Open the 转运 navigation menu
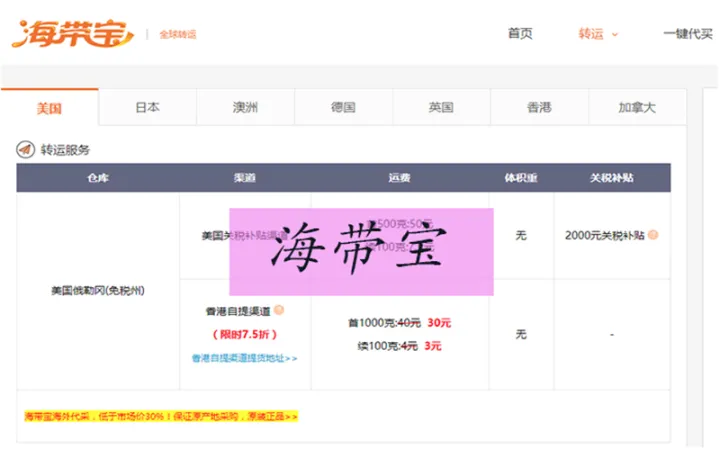The image size is (720, 450). [591, 34]
